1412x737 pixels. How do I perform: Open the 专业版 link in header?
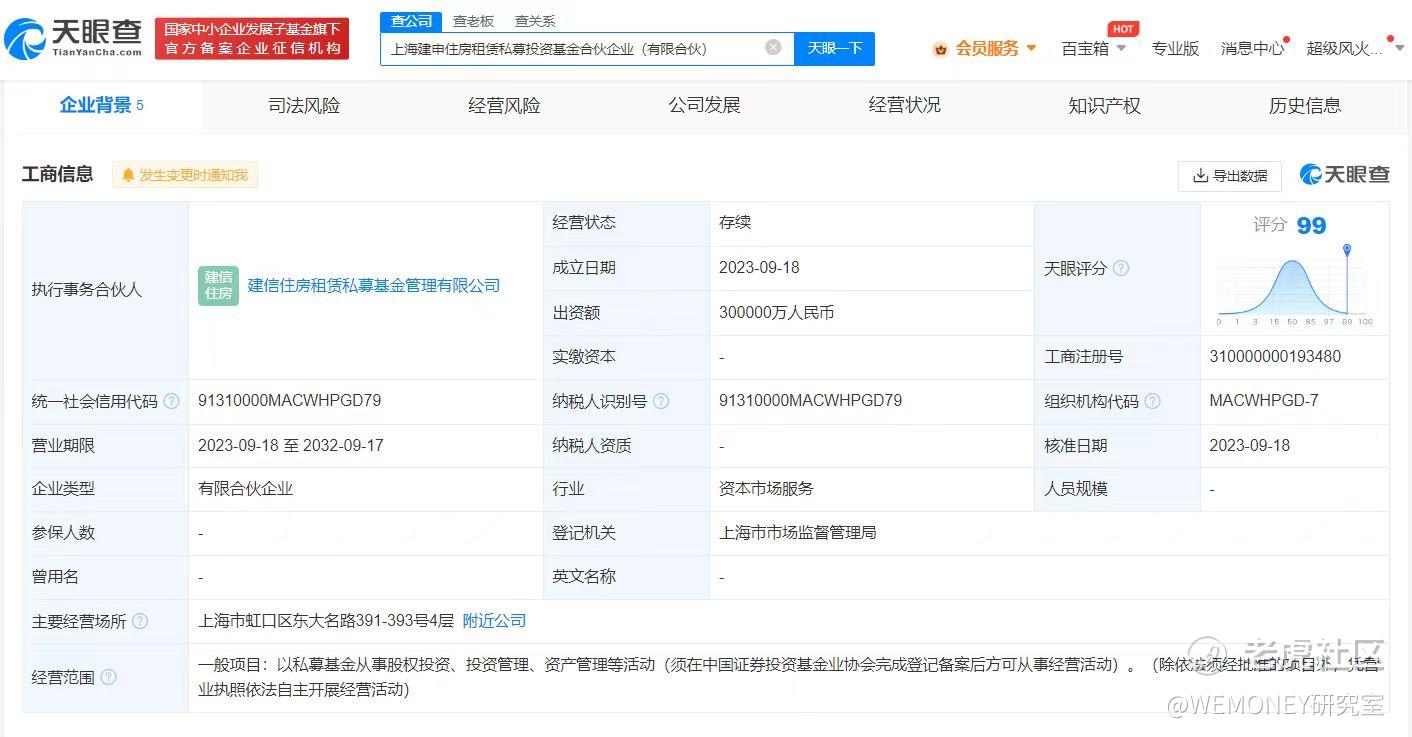pos(1175,48)
